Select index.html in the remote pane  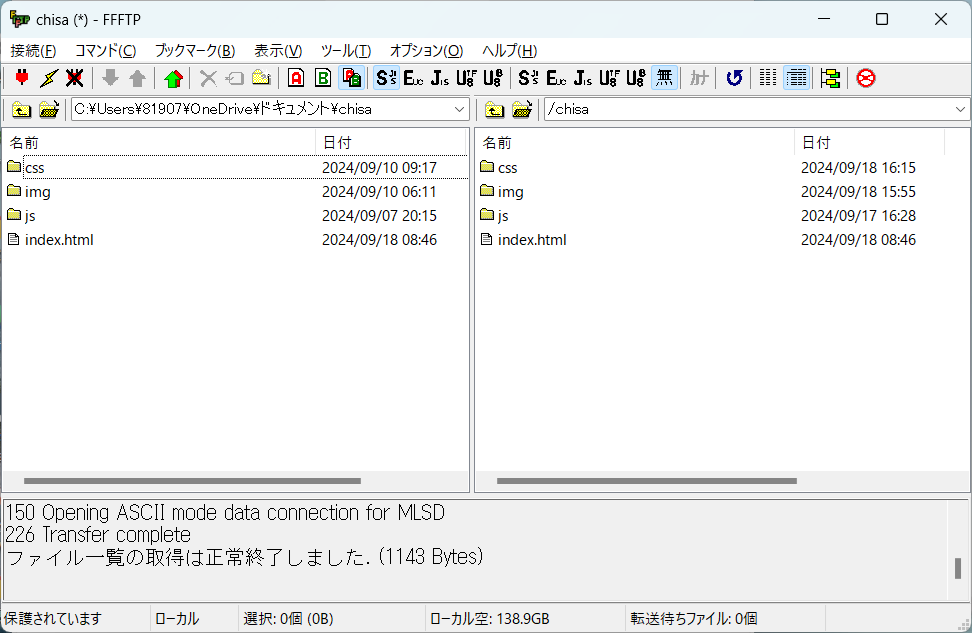point(530,239)
